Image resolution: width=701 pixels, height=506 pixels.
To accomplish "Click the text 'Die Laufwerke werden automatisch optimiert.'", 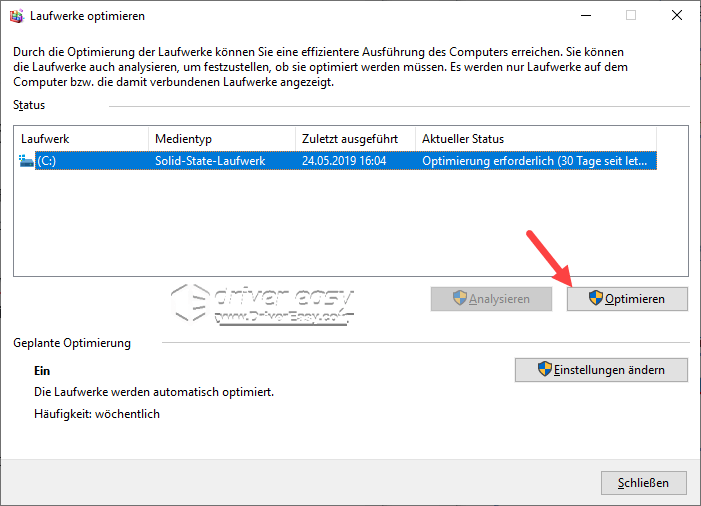I will [154, 392].
